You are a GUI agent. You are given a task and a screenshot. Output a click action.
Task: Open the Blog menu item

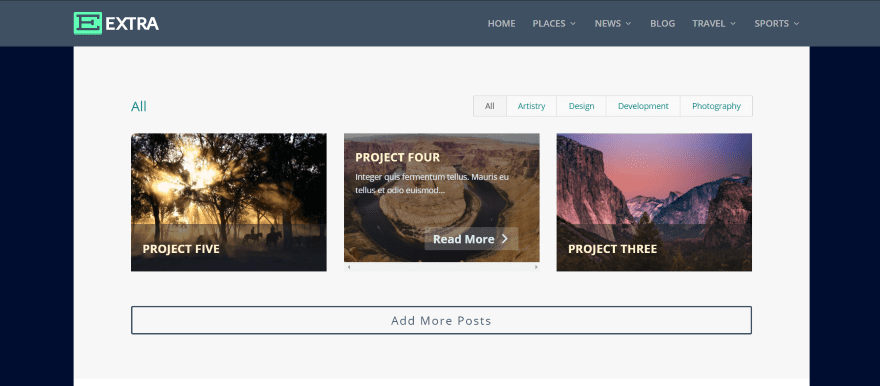tap(662, 24)
